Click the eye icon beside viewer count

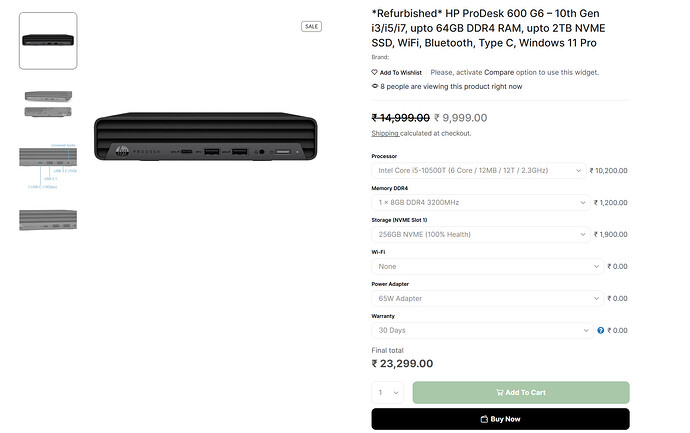[375, 87]
